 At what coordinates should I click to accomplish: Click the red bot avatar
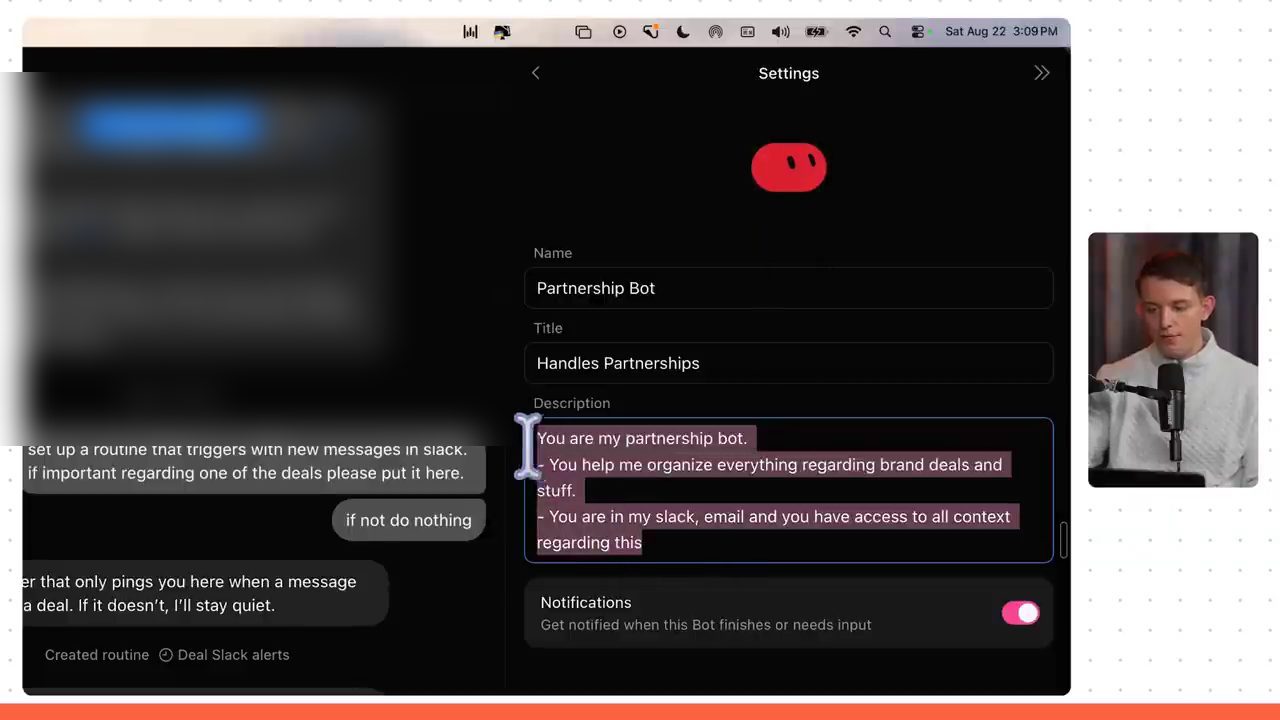[x=789, y=167]
